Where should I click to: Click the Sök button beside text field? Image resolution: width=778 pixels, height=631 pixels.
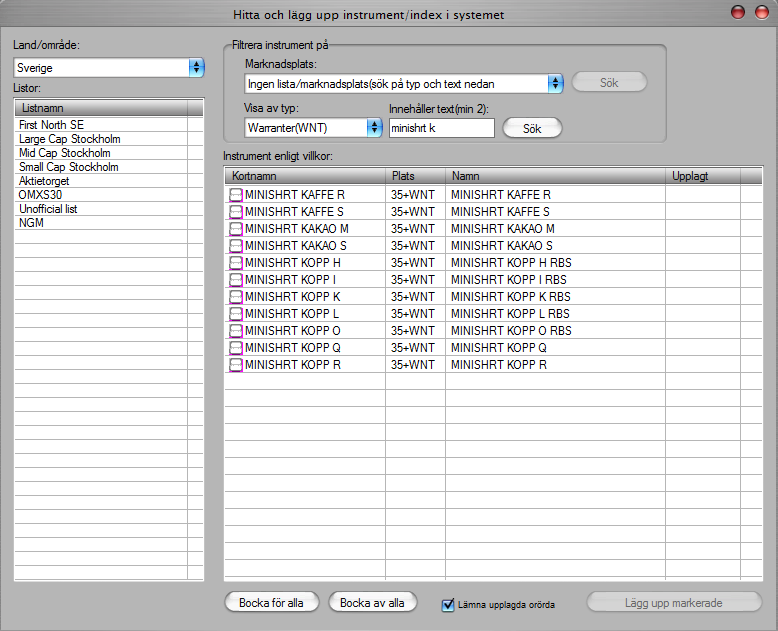(531, 128)
